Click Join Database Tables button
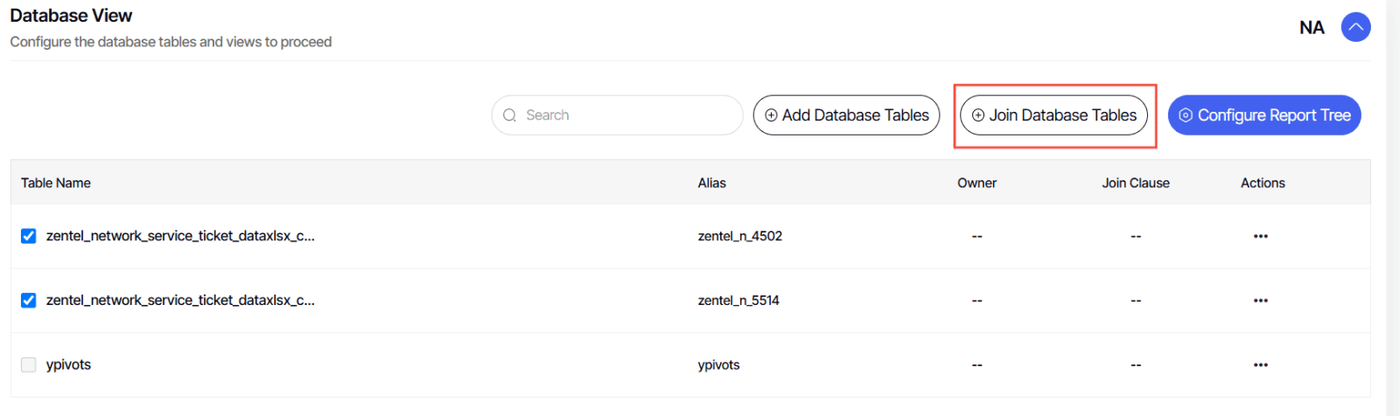Viewport: 1400px width, 416px height. (1054, 115)
